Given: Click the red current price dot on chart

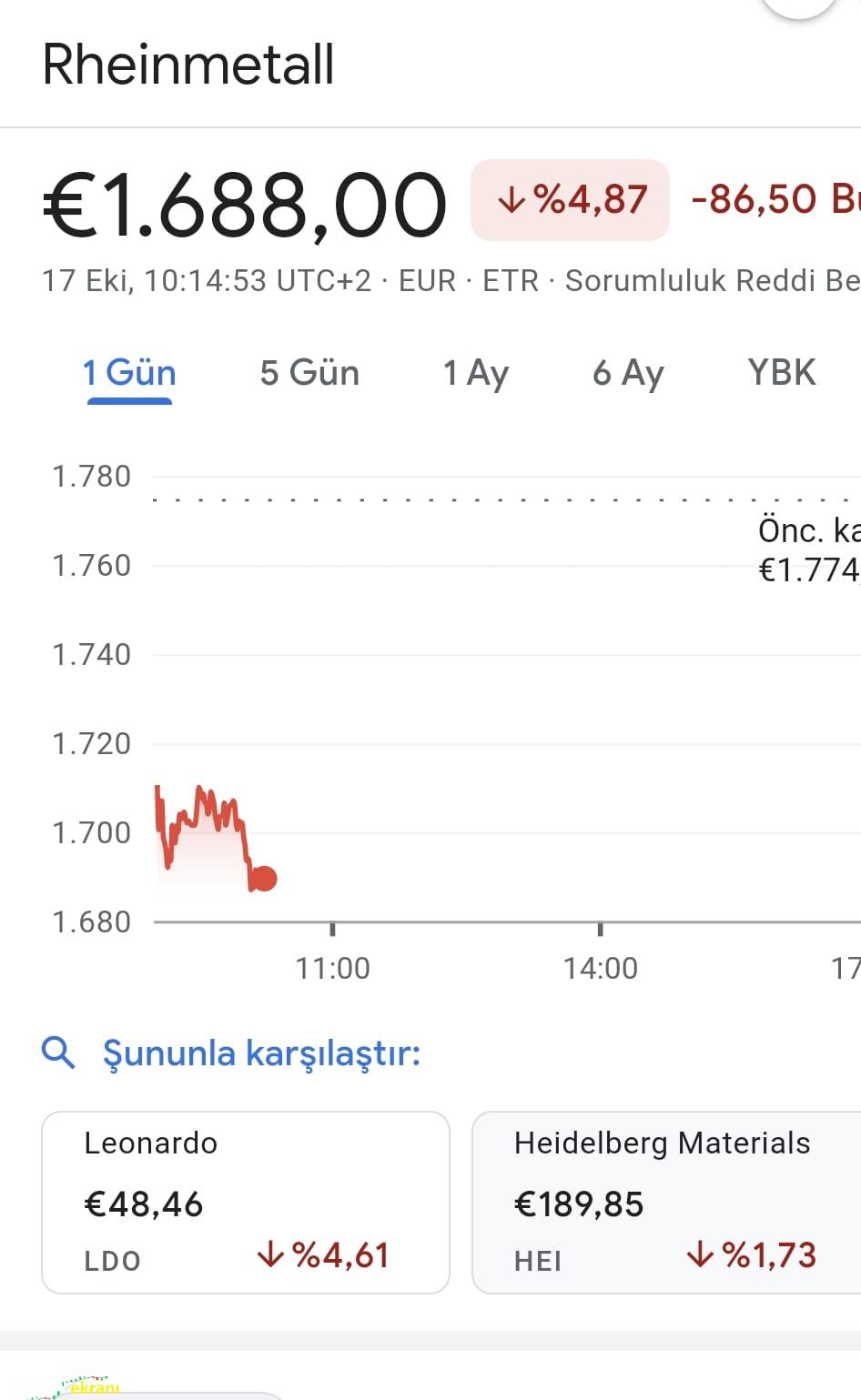Looking at the screenshot, I should 264,879.
